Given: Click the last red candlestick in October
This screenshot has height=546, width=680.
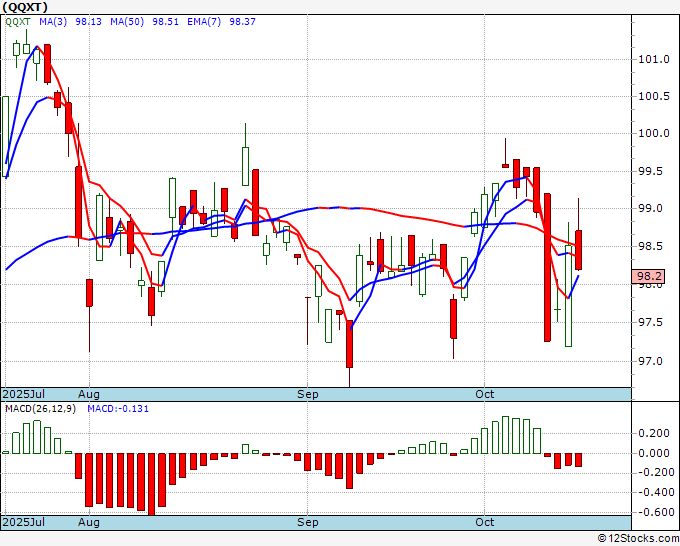Looking at the screenshot, I should pyautogui.click(x=579, y=250).
